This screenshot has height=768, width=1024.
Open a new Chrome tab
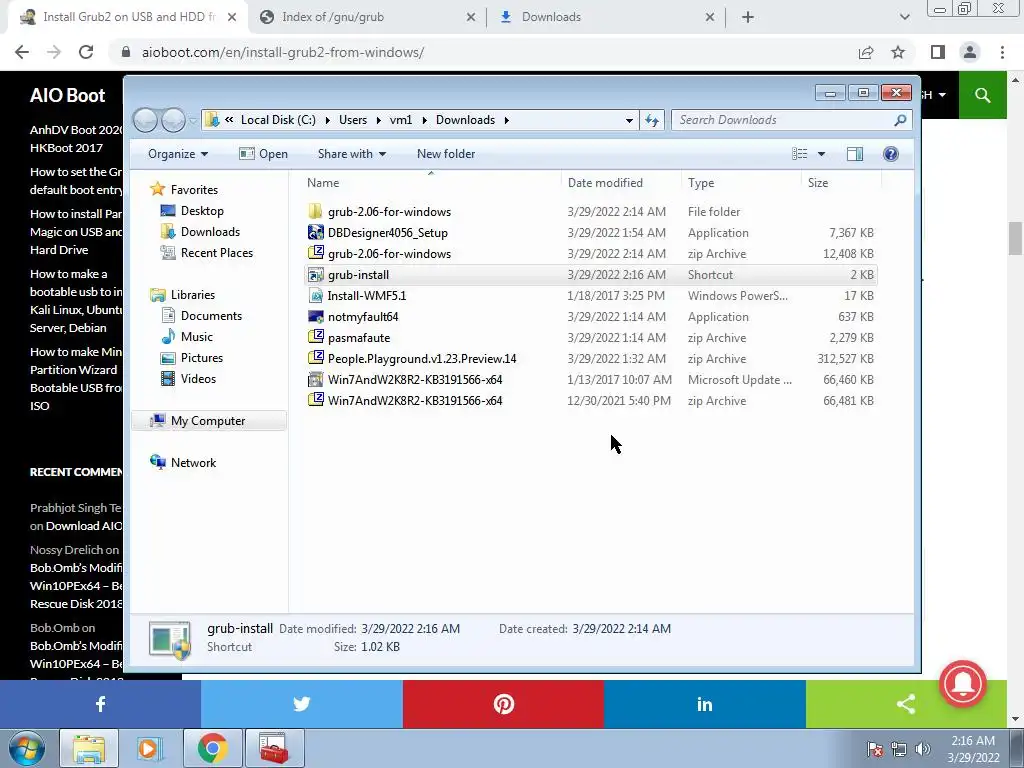748,18
